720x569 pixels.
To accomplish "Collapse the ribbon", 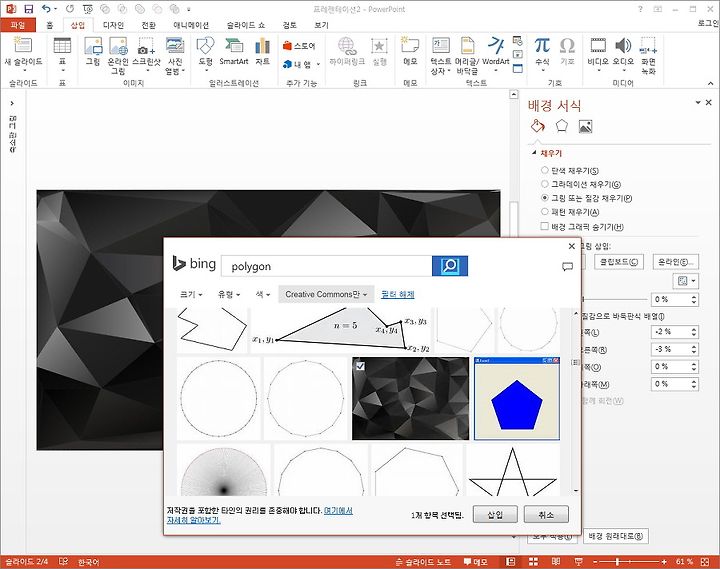I will pyautogui.click(x=711, y=83).
